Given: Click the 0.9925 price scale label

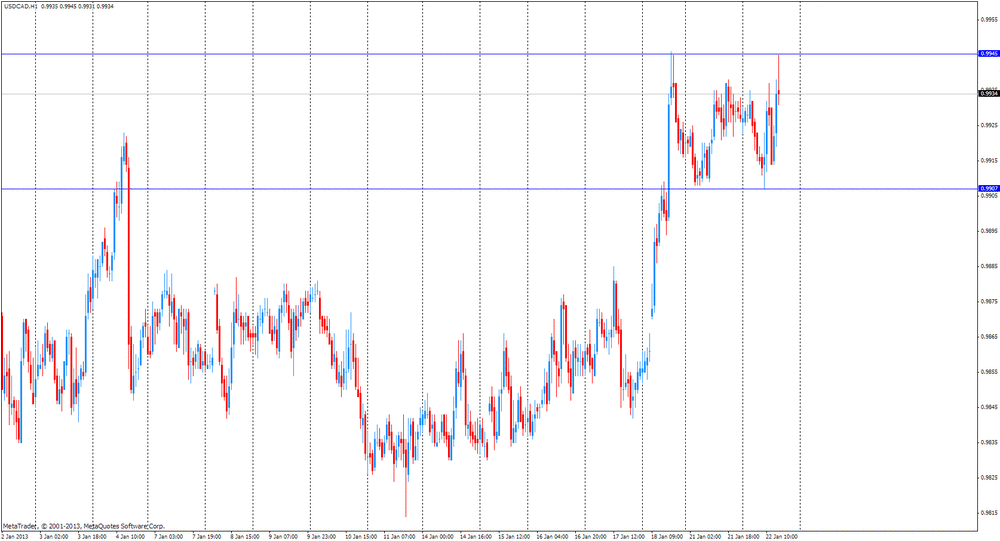Looking at the screenshot, I should (x=989, y=125).
